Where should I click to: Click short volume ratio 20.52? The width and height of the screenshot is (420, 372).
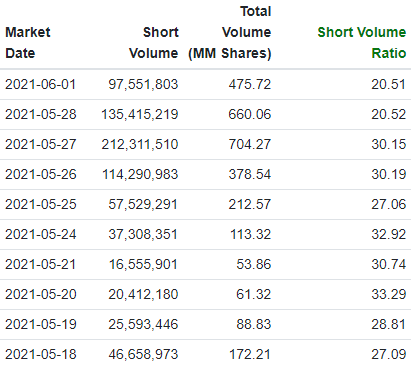click(x=389, y=114)
